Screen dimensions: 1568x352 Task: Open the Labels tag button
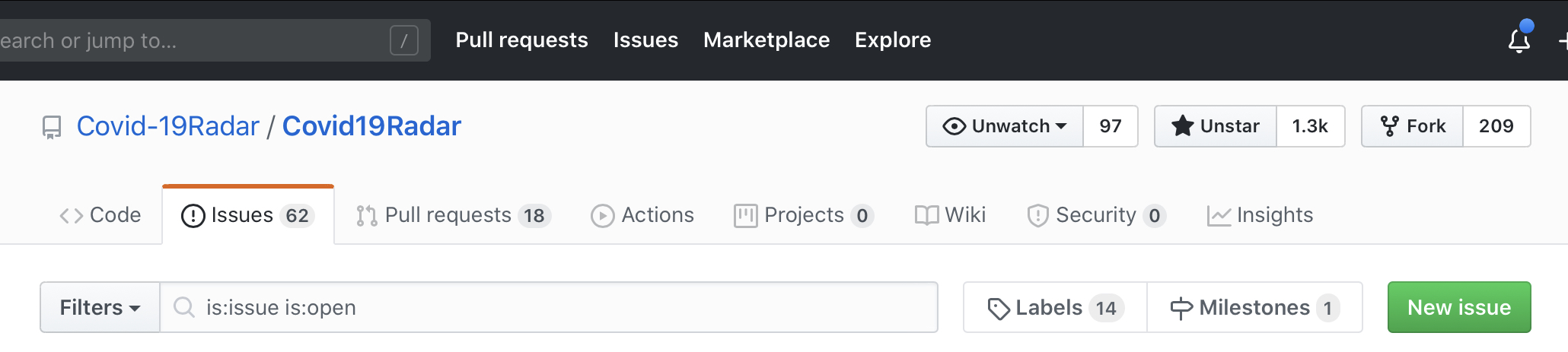(x=1055, y=307)
